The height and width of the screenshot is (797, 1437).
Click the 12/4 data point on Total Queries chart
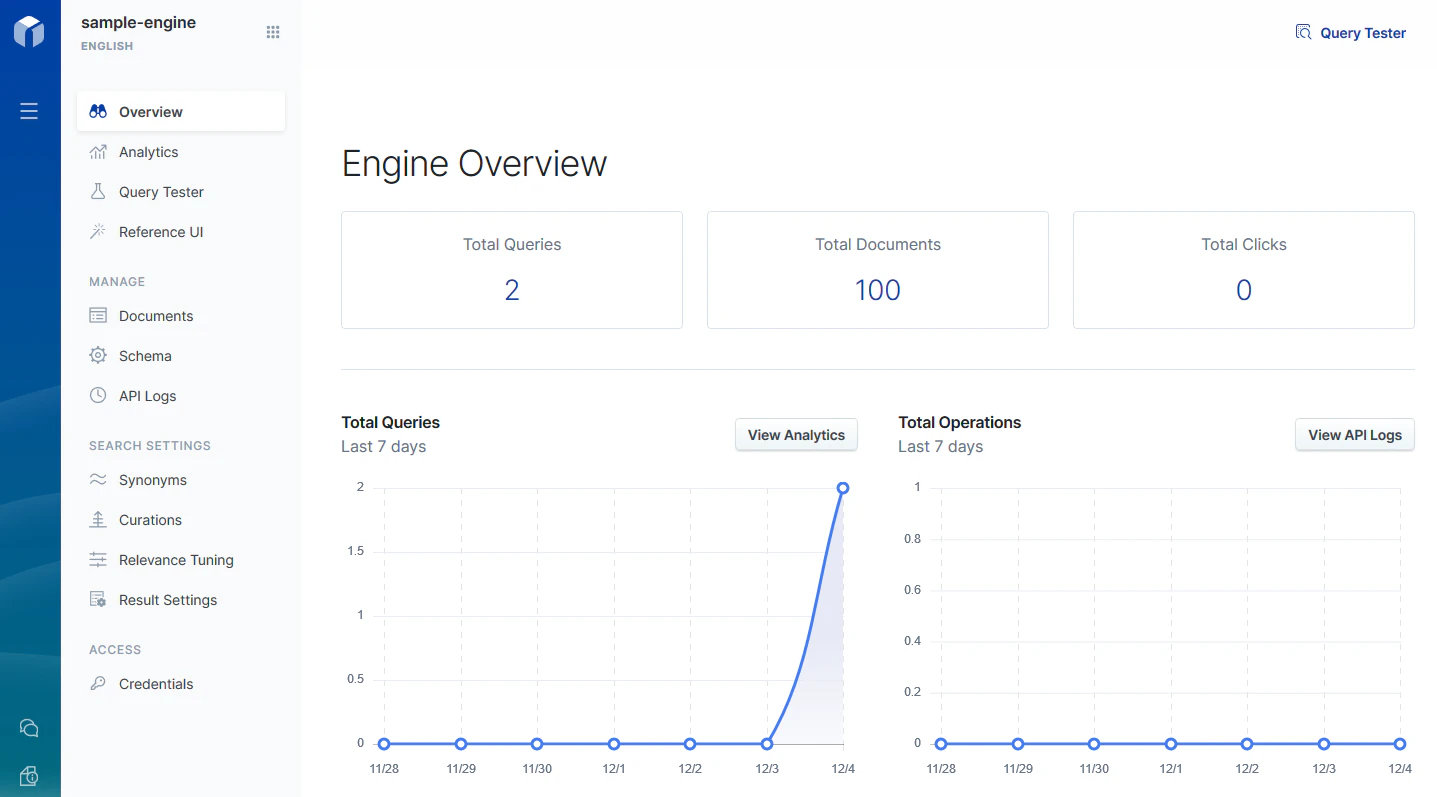coord(843,488)
